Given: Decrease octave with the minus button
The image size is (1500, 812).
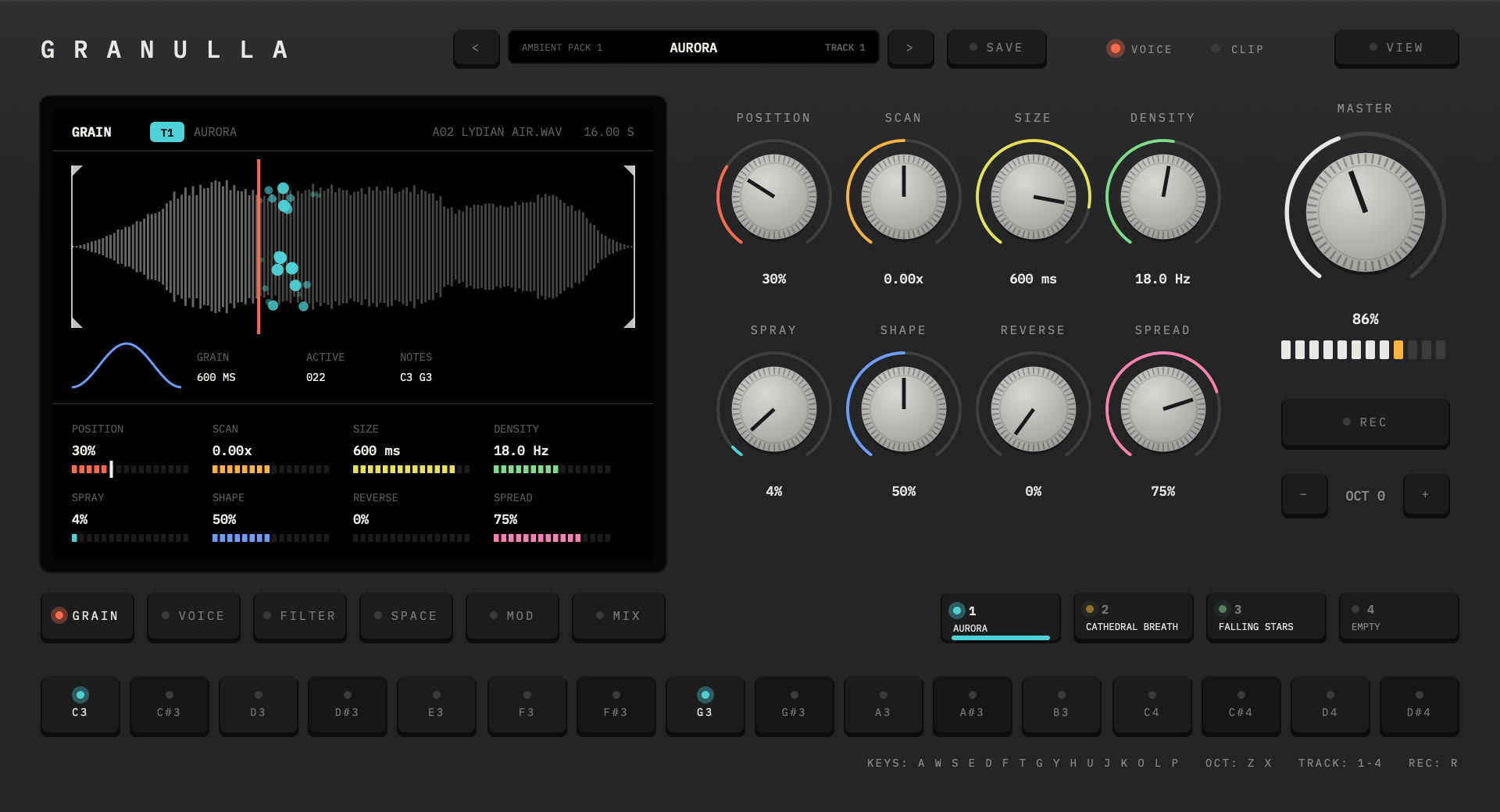Looking at the screenshot, I should click(x=1304, y=495).
